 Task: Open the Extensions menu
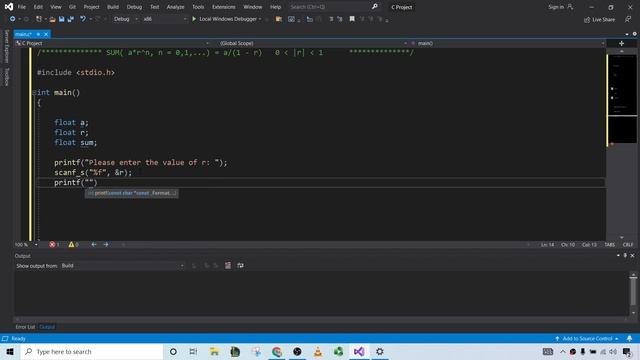coord(224,7)
